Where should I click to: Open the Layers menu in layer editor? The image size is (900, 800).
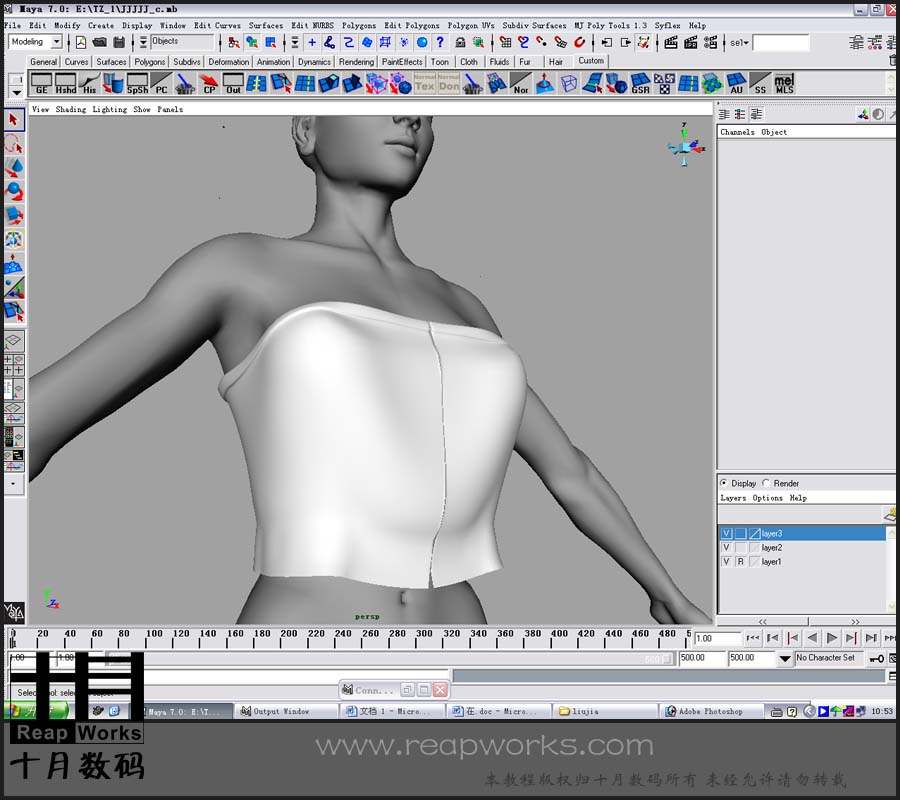733,498
